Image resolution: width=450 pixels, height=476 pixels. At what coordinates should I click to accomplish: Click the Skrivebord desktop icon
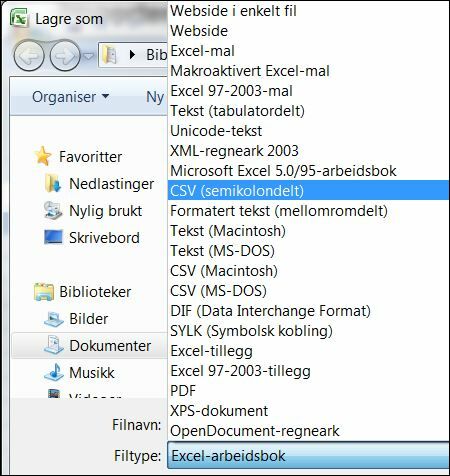click(x=53, y=237)
